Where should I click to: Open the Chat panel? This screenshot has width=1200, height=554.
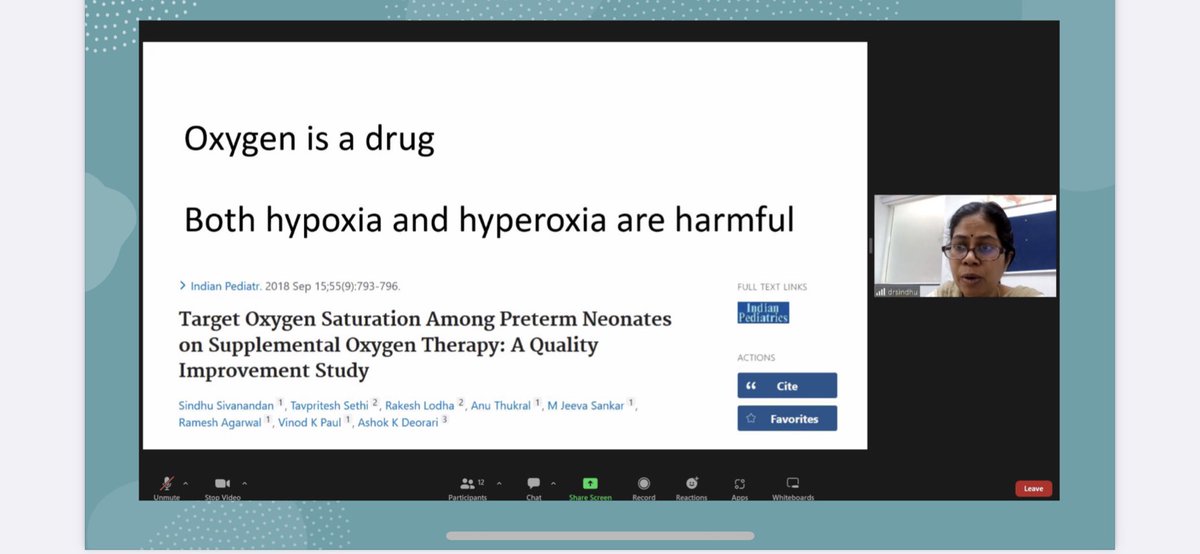(534, 487)
